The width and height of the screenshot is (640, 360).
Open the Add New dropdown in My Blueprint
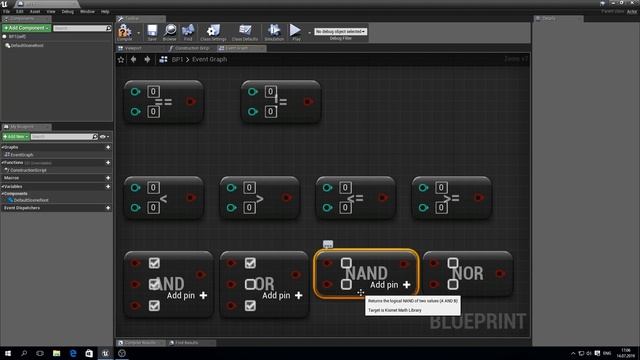click(x=16, y=136)
